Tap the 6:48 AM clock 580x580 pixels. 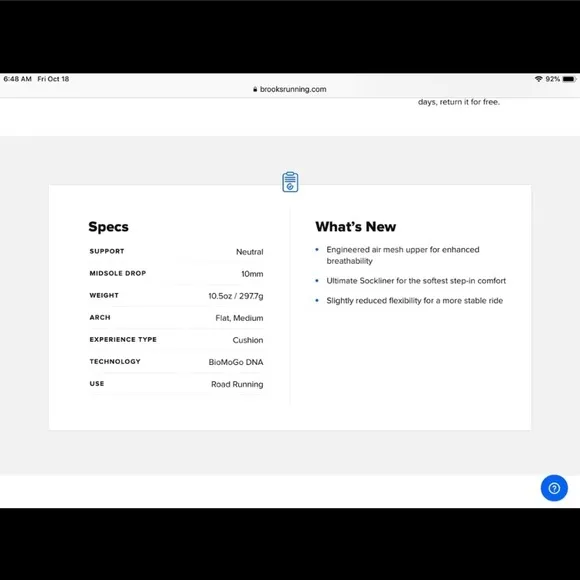(x=17, y=79)
